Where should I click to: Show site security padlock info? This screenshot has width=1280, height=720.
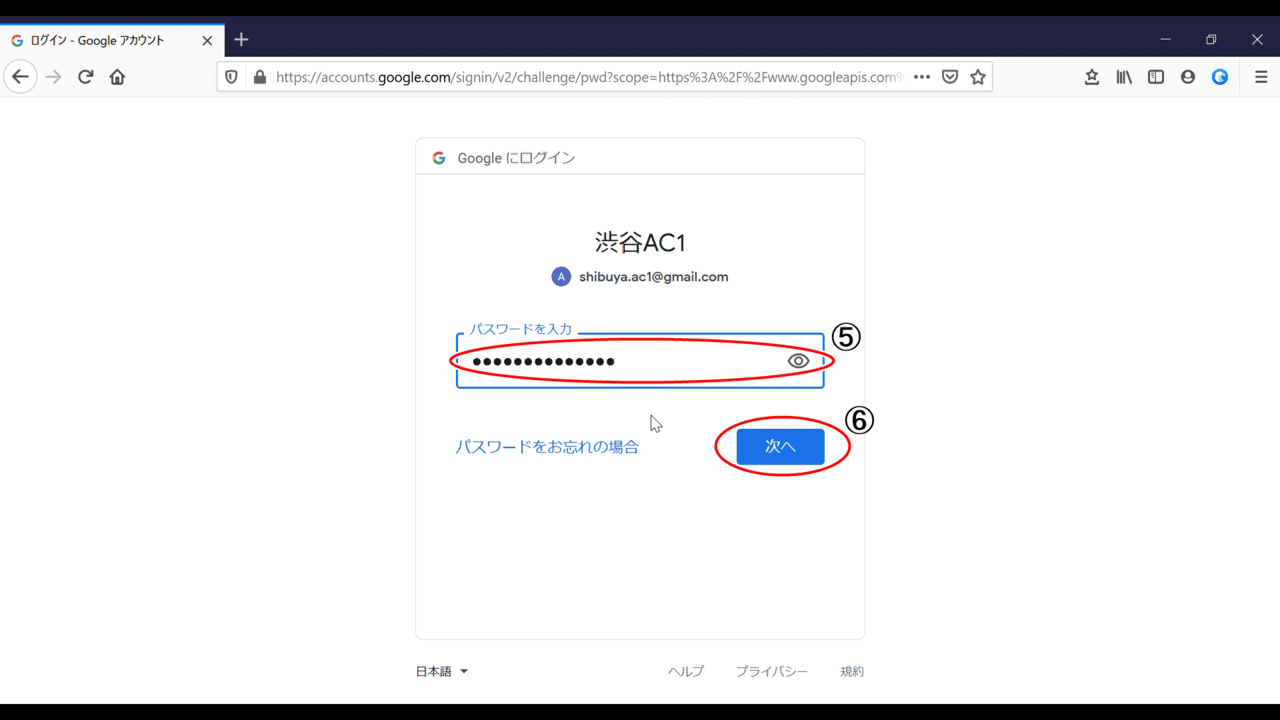(260, 77)
